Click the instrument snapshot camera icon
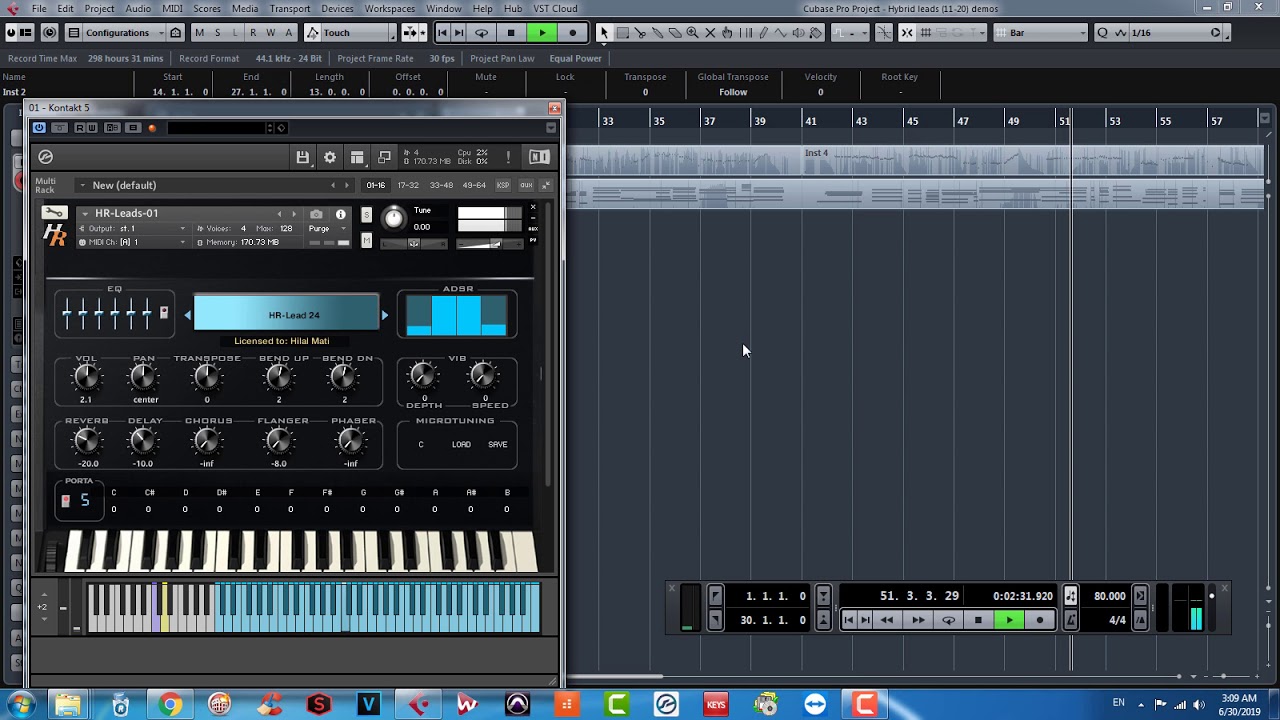The height and width of the screenshot is (720, 1280). pos(316,214)
